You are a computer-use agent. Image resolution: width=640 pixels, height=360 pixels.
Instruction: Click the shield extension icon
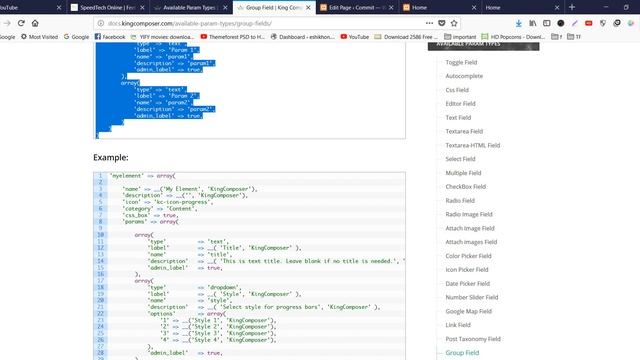tap(603, 23)
